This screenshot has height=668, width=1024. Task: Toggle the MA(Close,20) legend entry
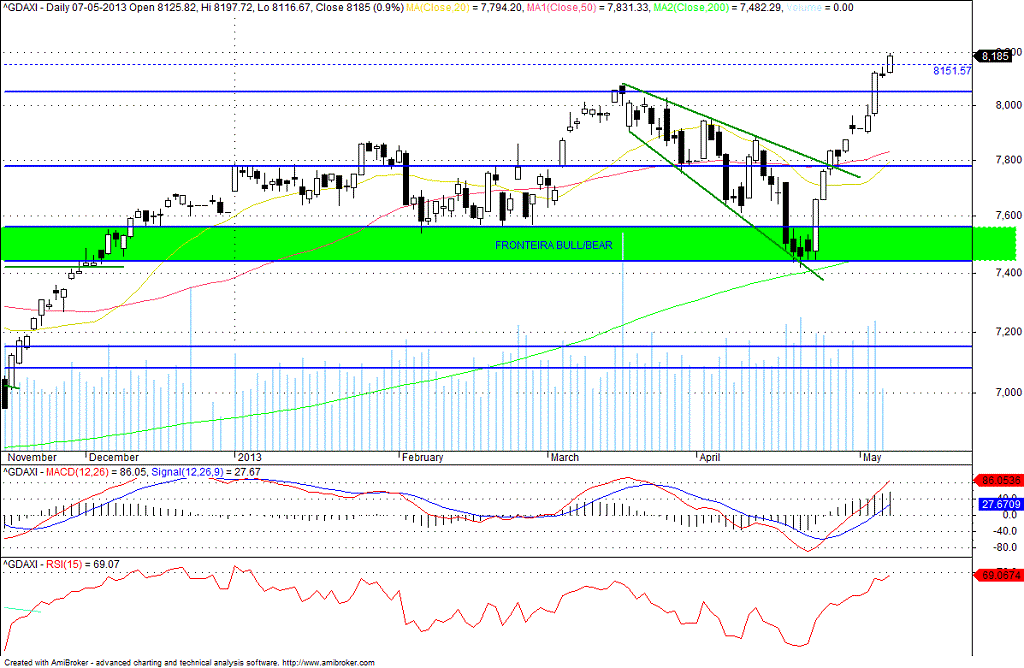435,8
